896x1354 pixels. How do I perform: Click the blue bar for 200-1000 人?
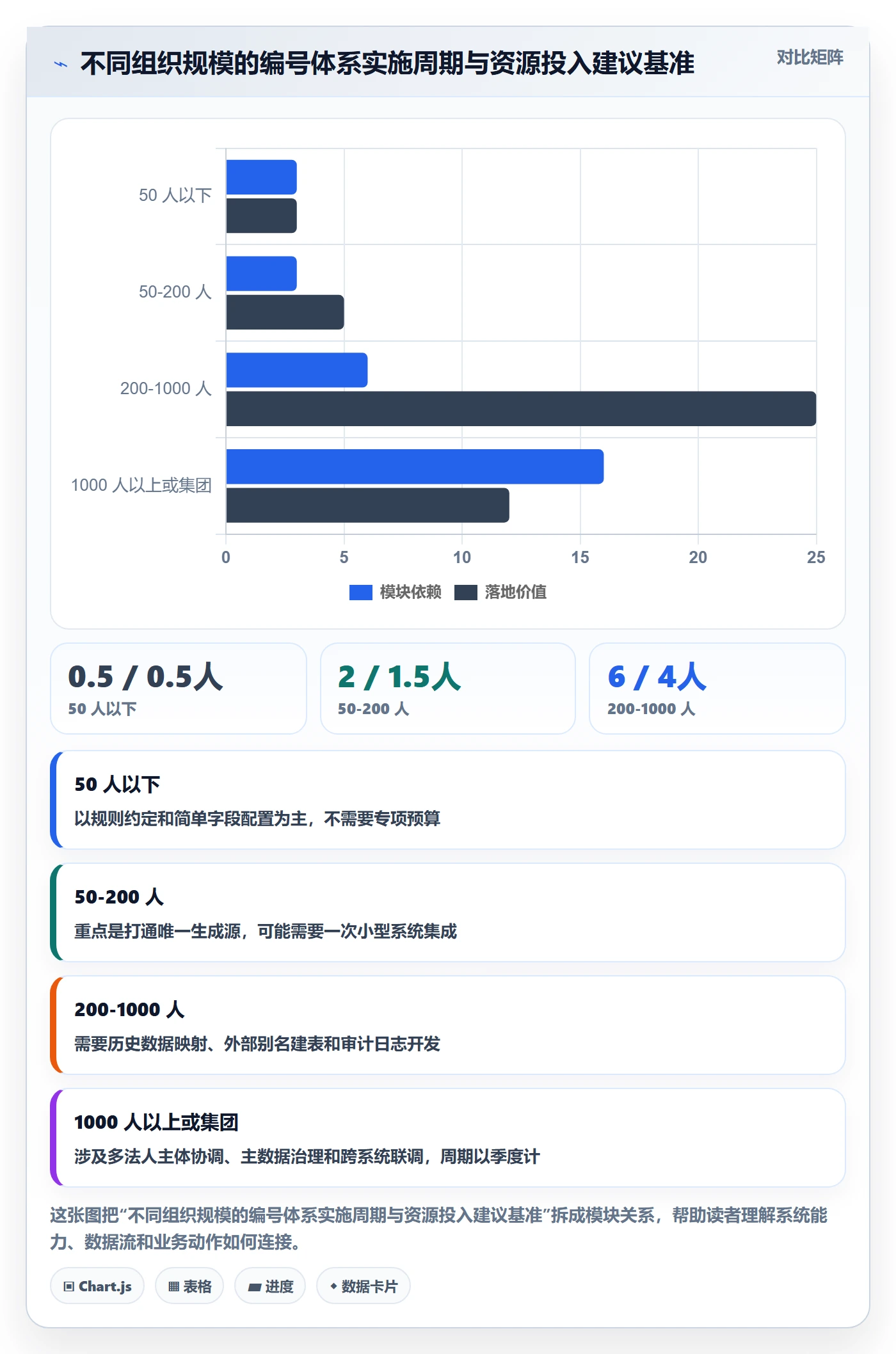(296, 370)
